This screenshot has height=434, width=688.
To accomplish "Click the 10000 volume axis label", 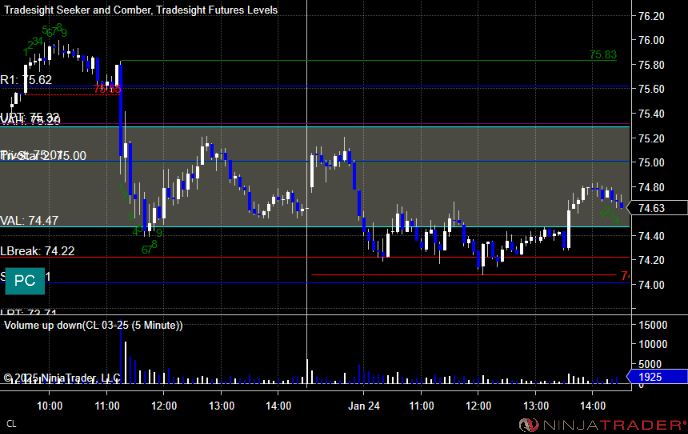I will [653, 344].
